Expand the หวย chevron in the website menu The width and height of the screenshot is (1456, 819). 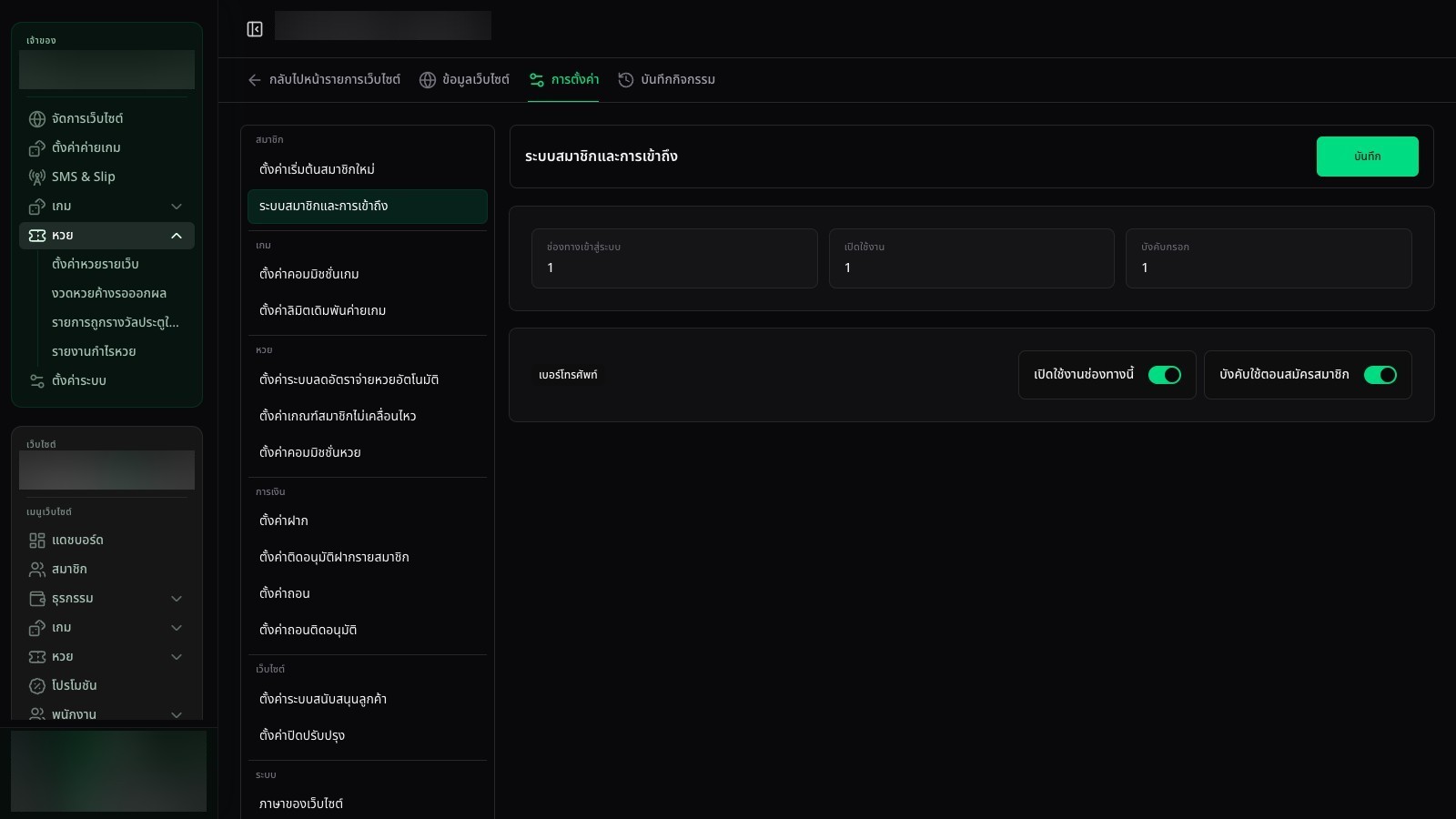point(177,657)
